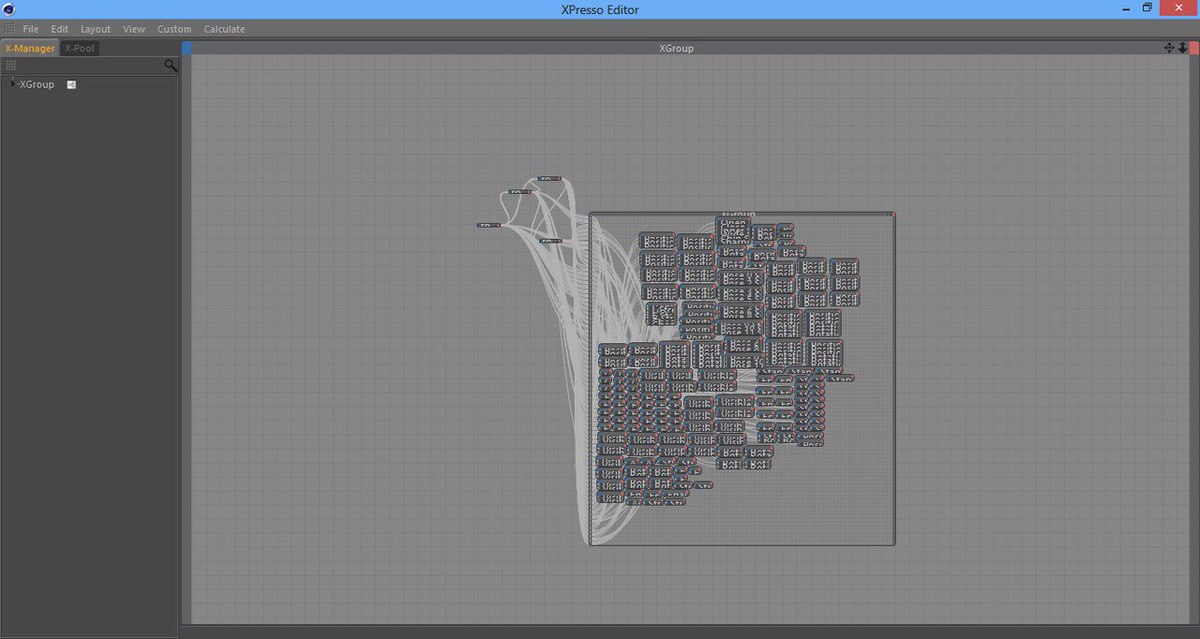Restore down the XPresso Editor window
Image resolution: width=1200 pixels, height=639 pixels.
pos(1147,8)
